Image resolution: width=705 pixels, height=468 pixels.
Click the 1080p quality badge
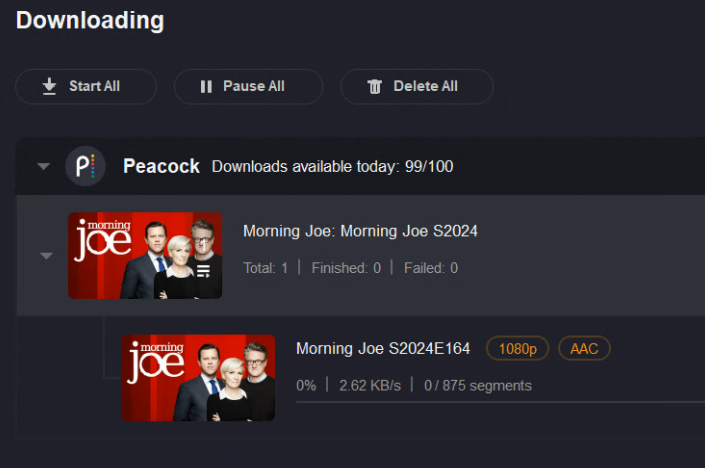click(517, 348)
